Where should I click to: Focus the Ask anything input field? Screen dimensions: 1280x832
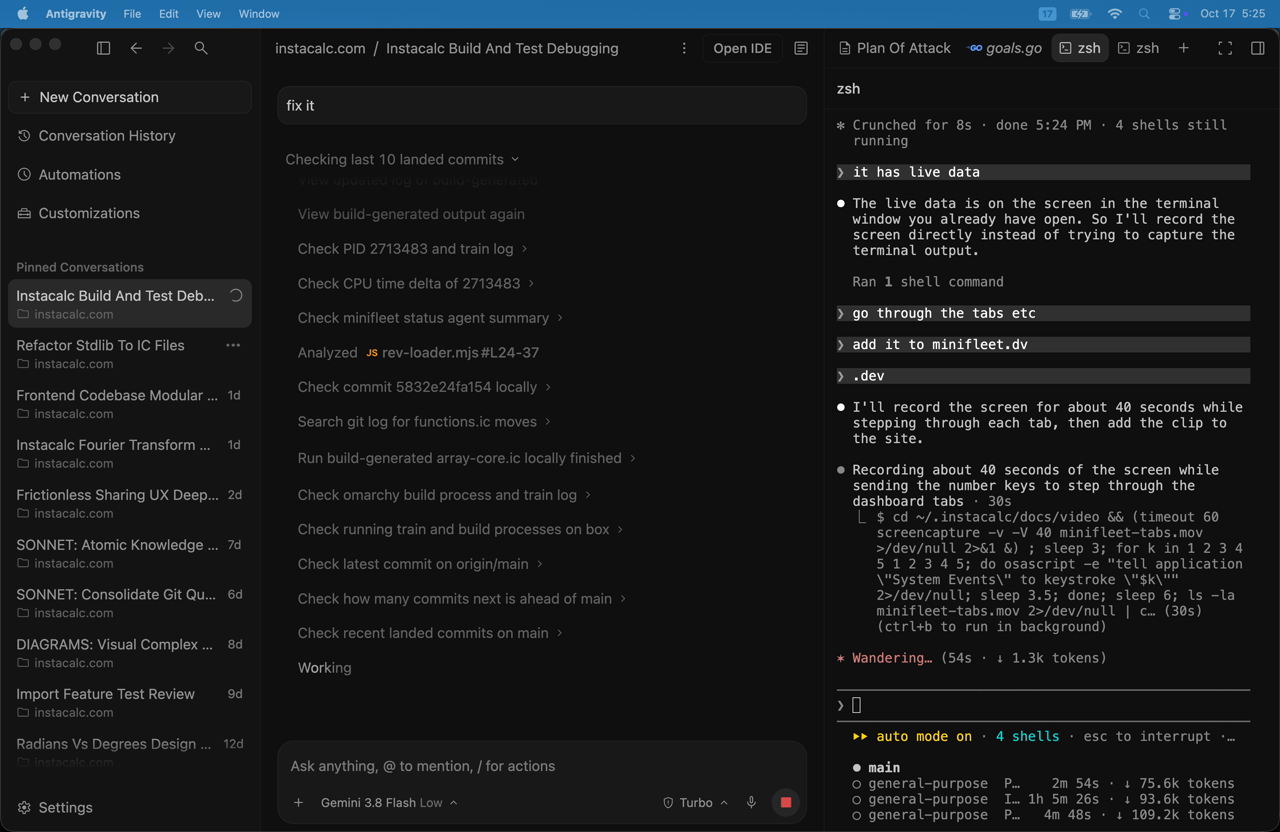(x=542, y=766)
